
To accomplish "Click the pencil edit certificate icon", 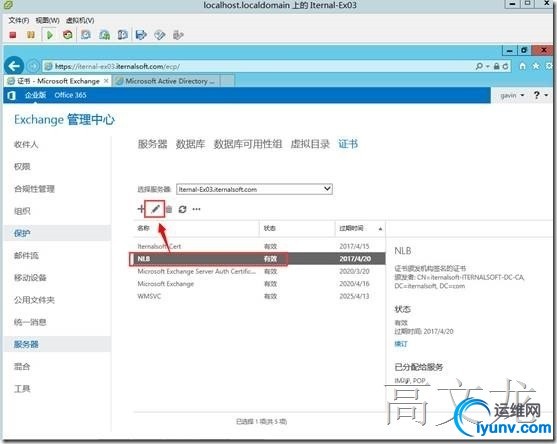I will coord(155,209).
